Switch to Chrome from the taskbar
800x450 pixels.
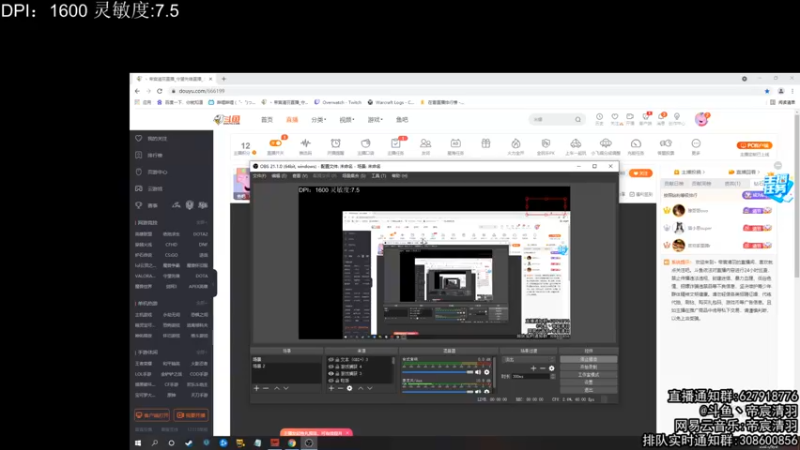292,443
